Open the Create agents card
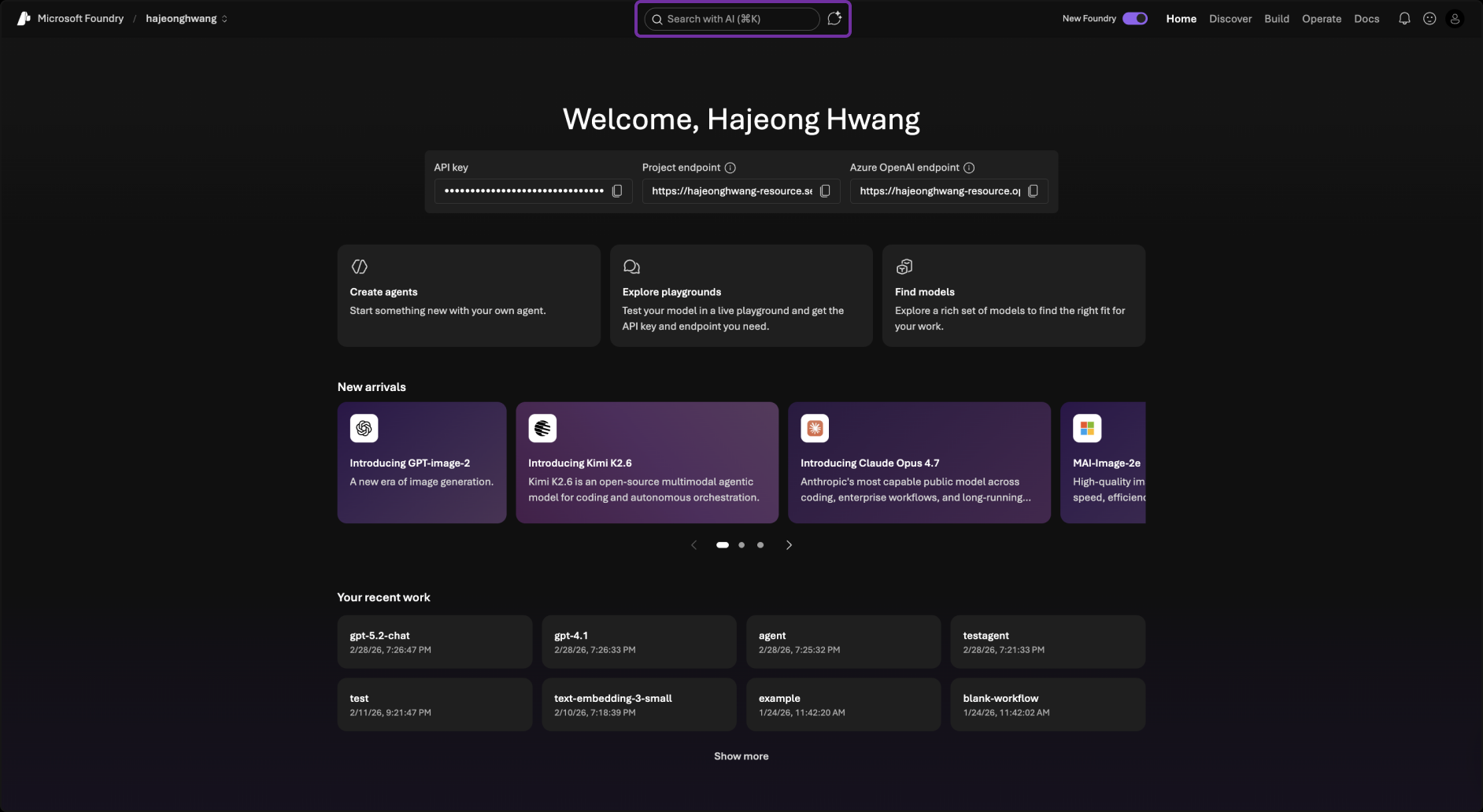The width and height of the screenshot is (1483, 812). click(468, 295)
